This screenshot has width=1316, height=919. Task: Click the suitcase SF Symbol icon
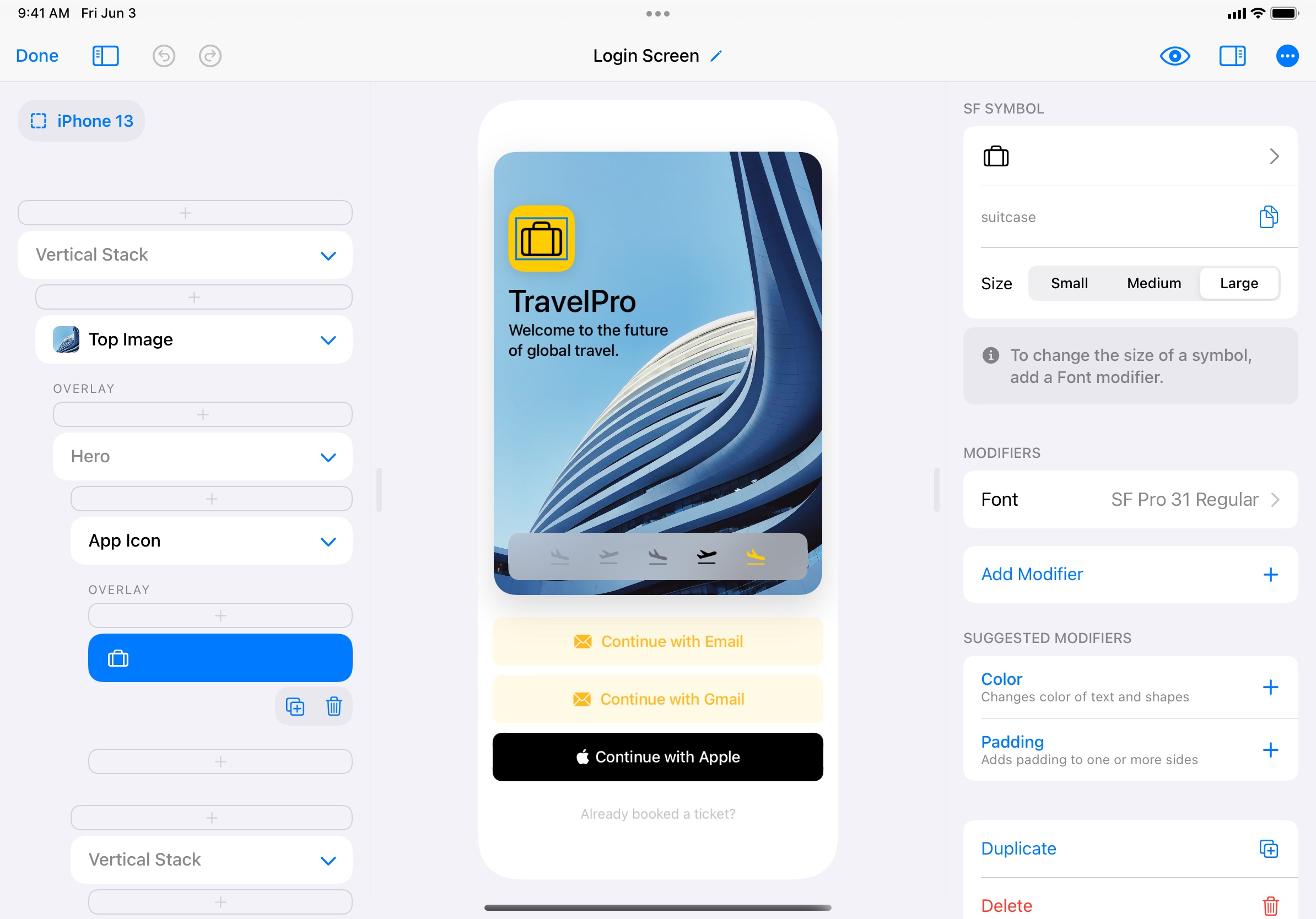coord(997,154)
